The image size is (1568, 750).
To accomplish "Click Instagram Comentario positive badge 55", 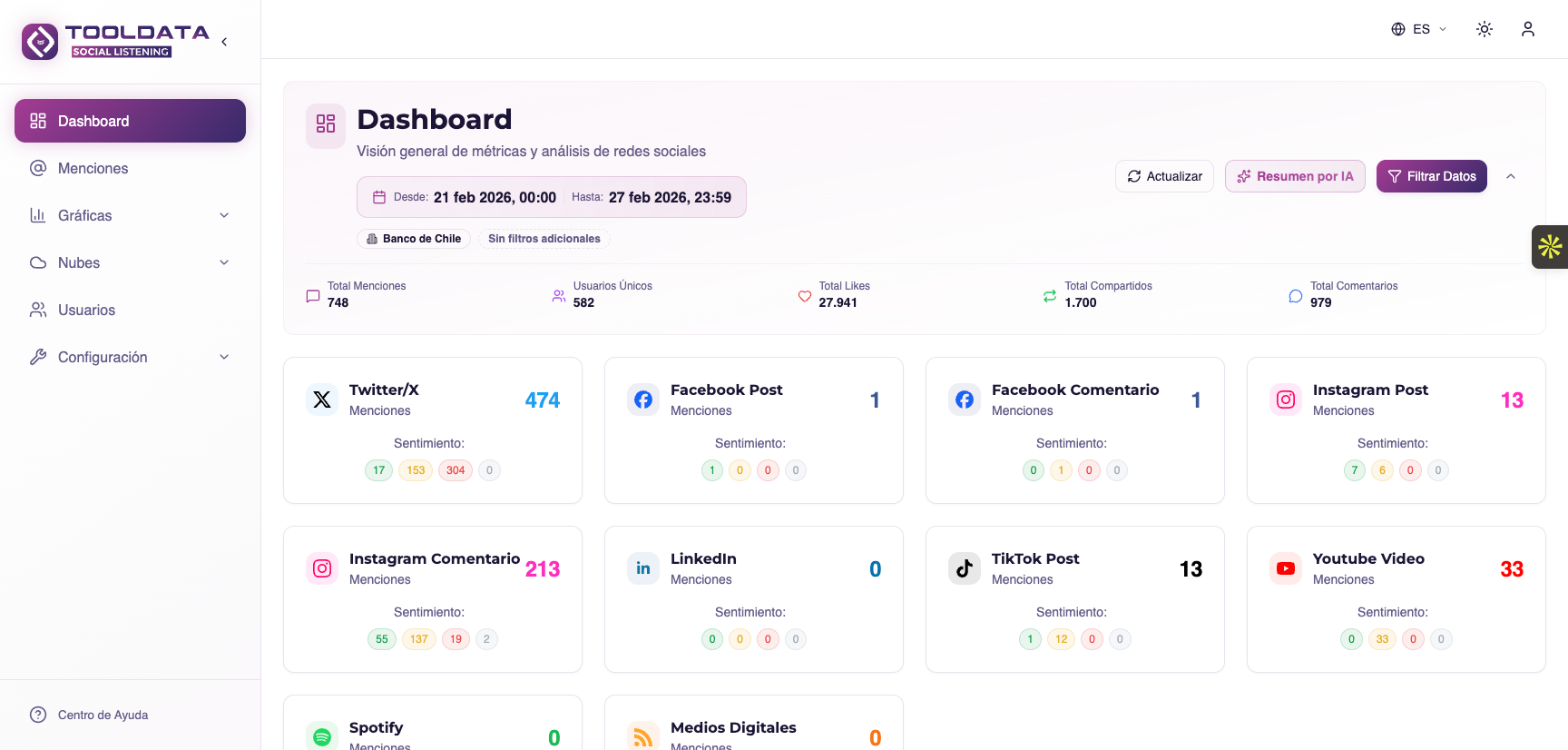I will coord(383,639).
